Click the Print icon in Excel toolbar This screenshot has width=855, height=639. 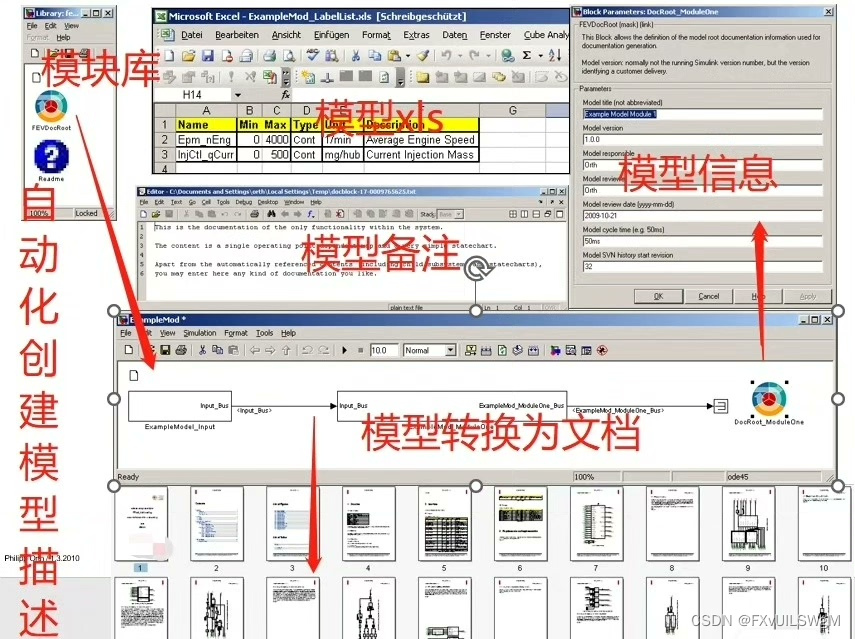pyautogui.click(x=269, y=56)
